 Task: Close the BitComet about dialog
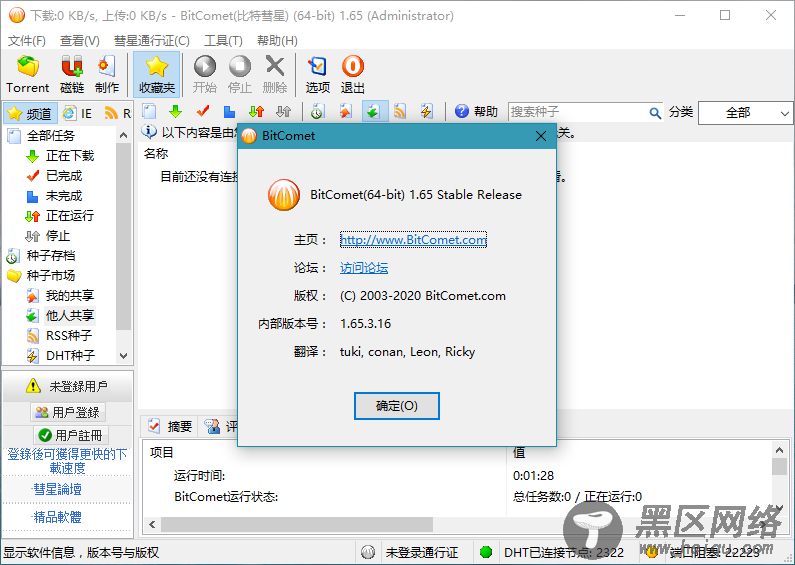pyautogui.click(x=541, y=136)
